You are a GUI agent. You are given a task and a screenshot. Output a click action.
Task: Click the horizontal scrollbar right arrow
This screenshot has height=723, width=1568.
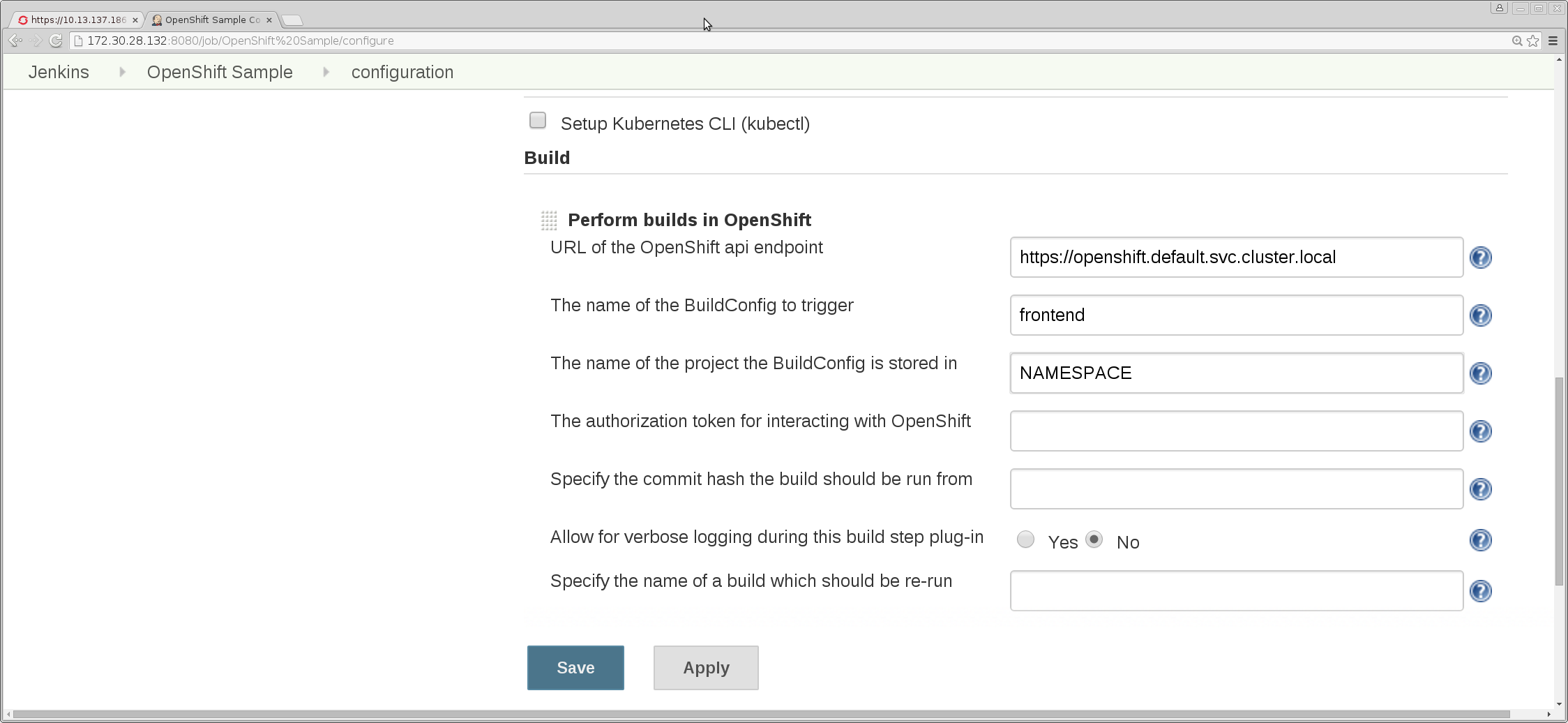tap(1548, 715)
